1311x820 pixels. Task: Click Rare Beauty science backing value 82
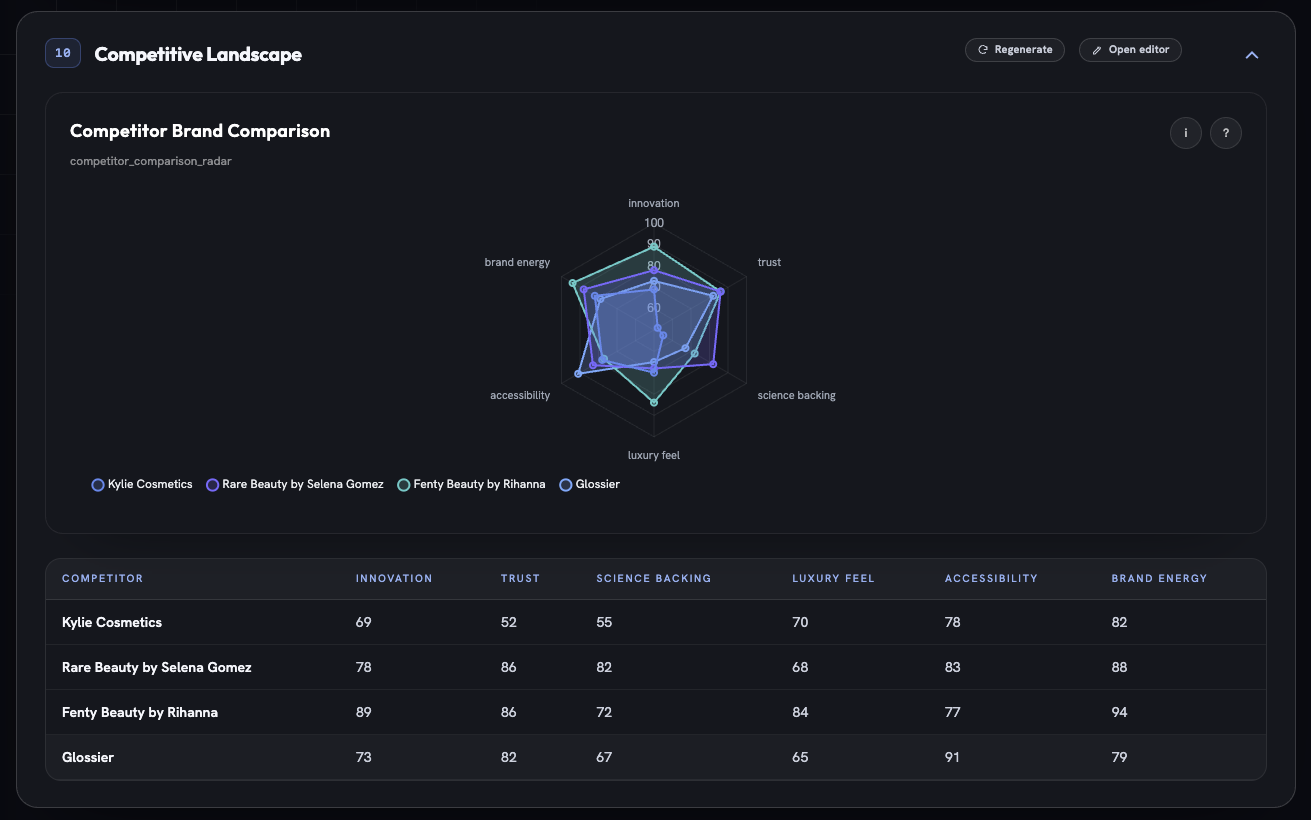[604, 667]
